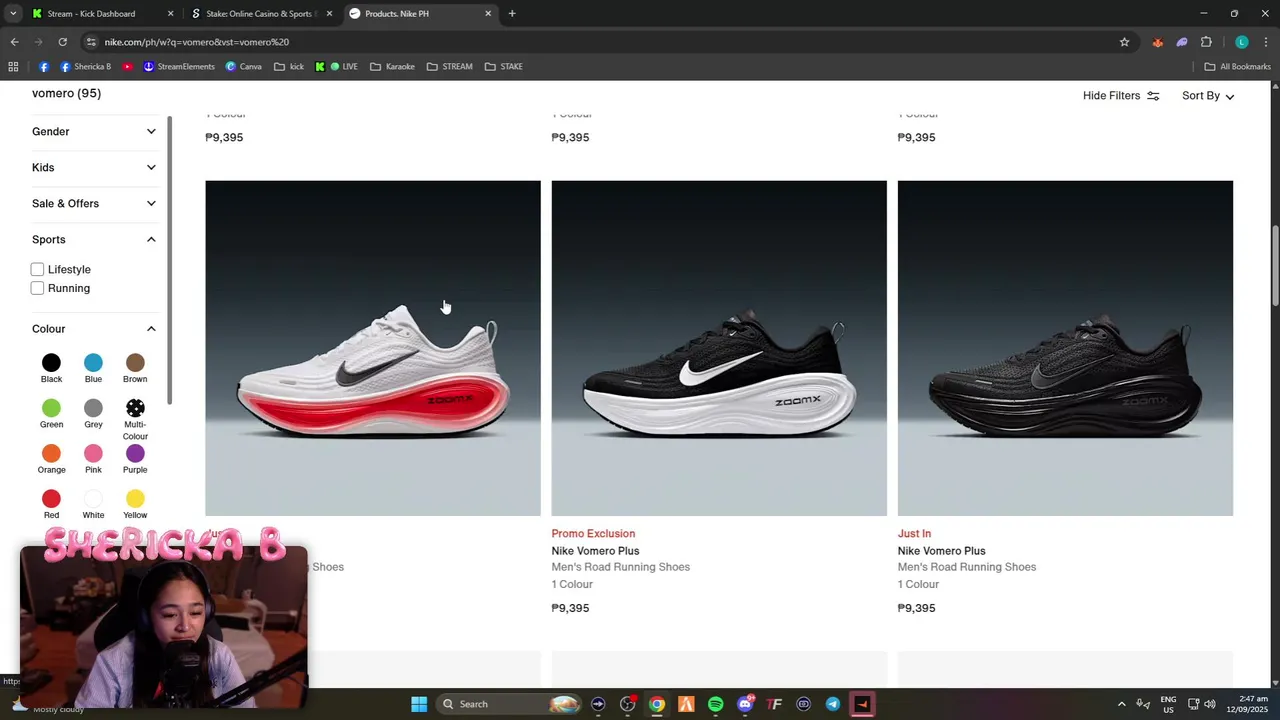Image resolution: width=1280 pixels, height=720 pixels.
Task: Open Telegram from the taskbar
Action: [x=833, y=704]
